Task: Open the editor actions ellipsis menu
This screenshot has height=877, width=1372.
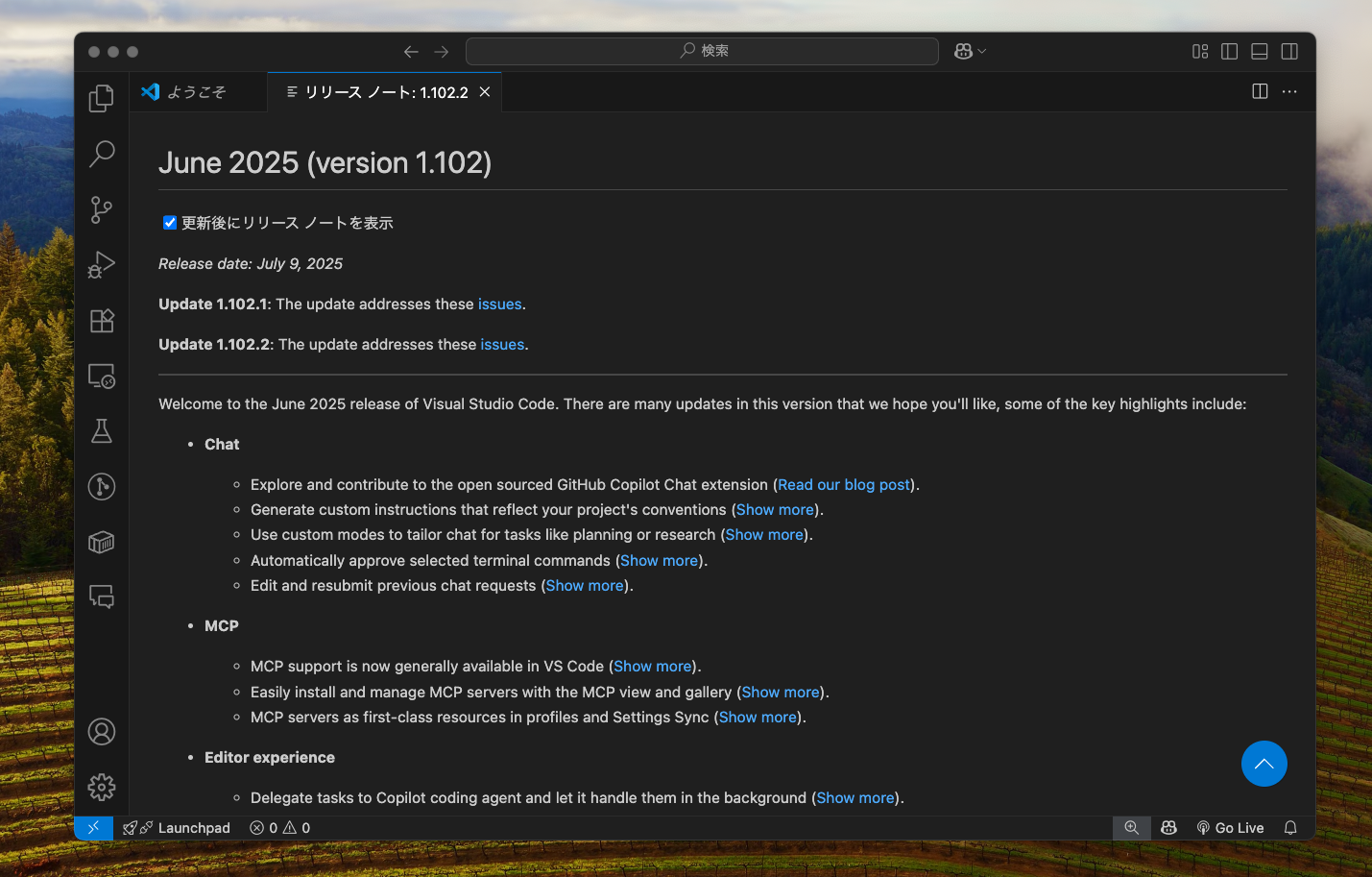Action: (x=1289, y=91)
